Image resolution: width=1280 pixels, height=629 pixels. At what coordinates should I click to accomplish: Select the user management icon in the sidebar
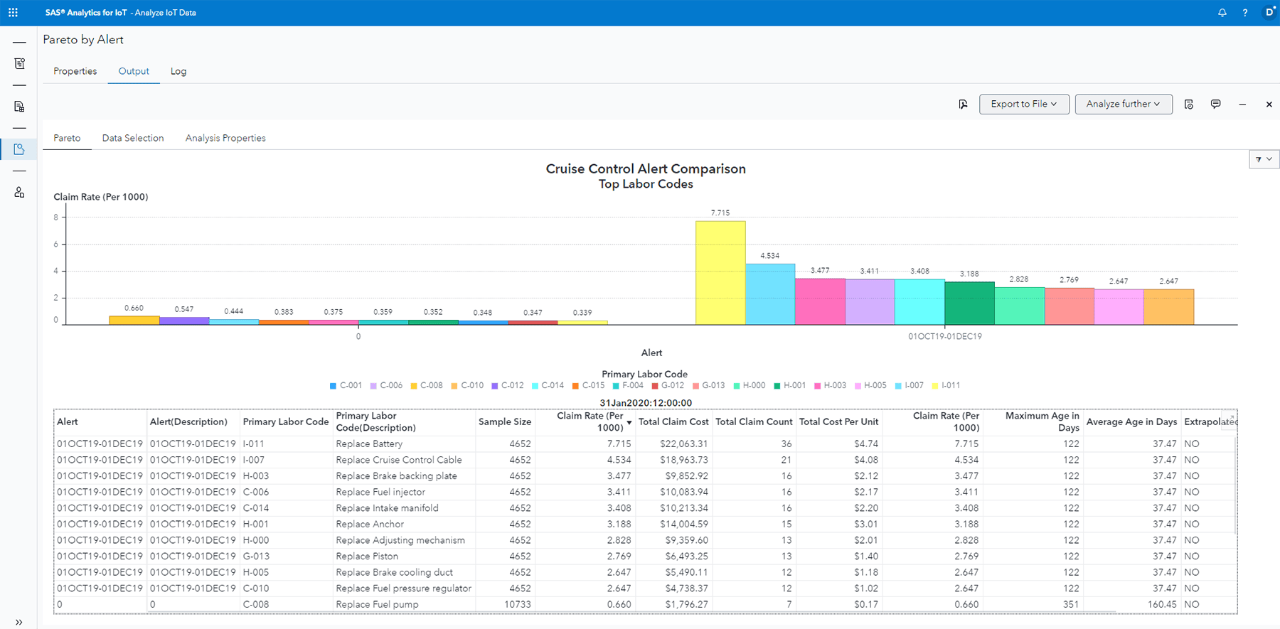pyautogui.click(x=18, y=192)
